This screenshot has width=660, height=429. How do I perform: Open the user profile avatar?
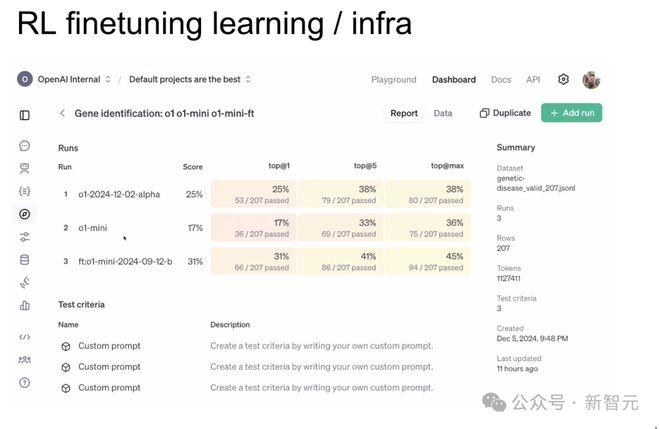(591, 80)
